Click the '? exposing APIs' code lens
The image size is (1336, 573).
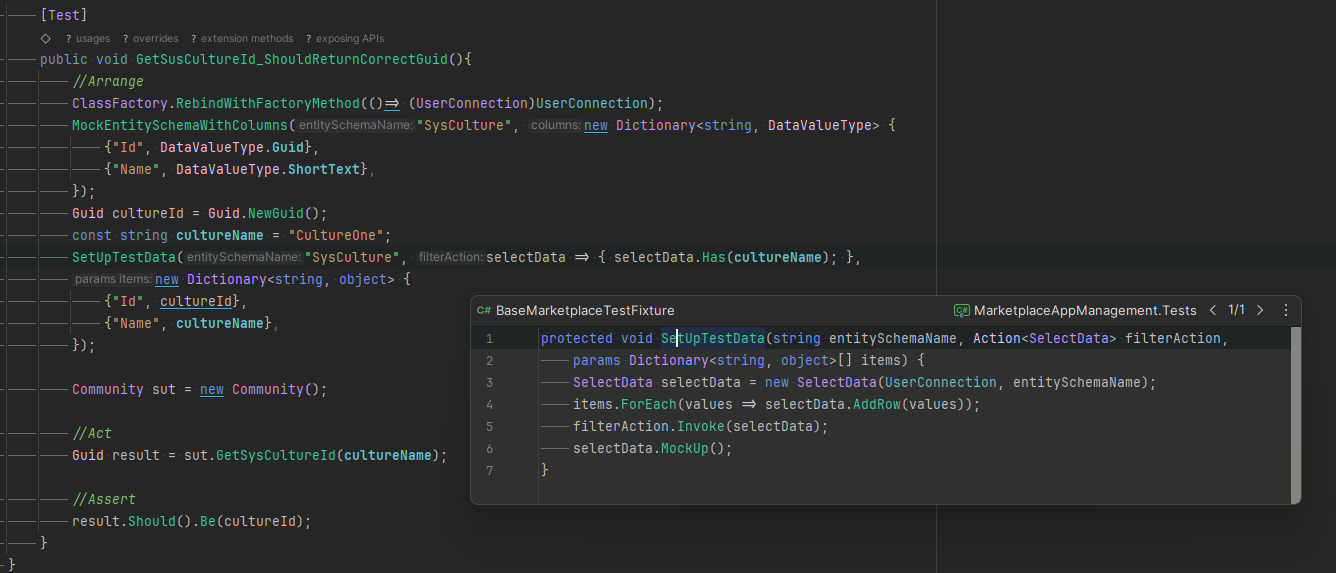(345, 38)
